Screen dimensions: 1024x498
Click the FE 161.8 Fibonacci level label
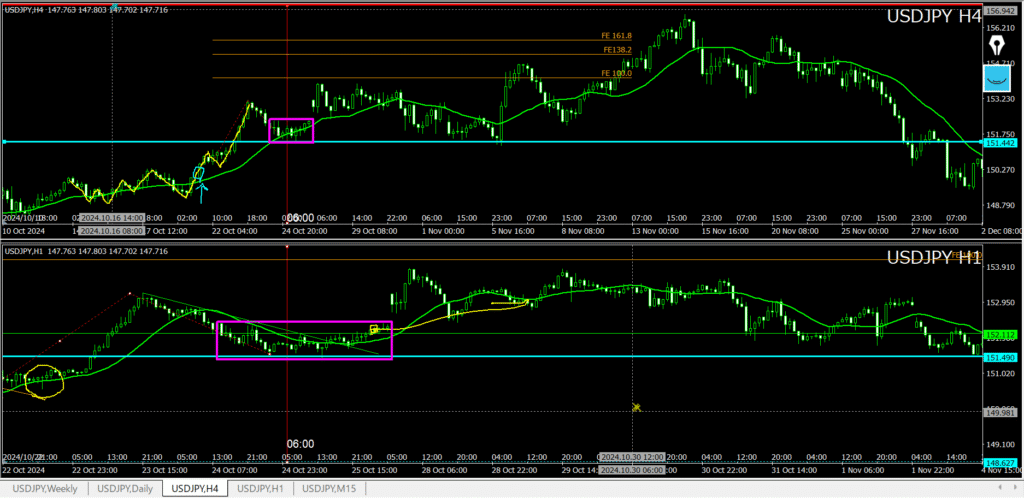pyautogui.click(x=616, y=36)
